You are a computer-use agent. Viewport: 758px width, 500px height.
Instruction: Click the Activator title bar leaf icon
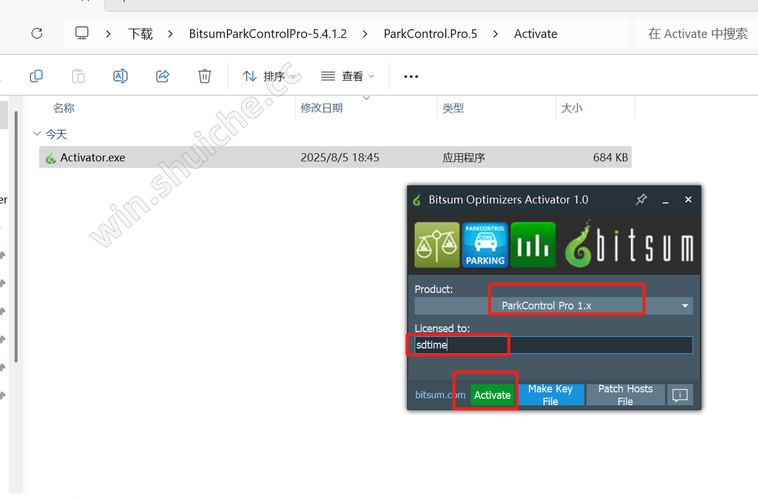tap(417, 199)
